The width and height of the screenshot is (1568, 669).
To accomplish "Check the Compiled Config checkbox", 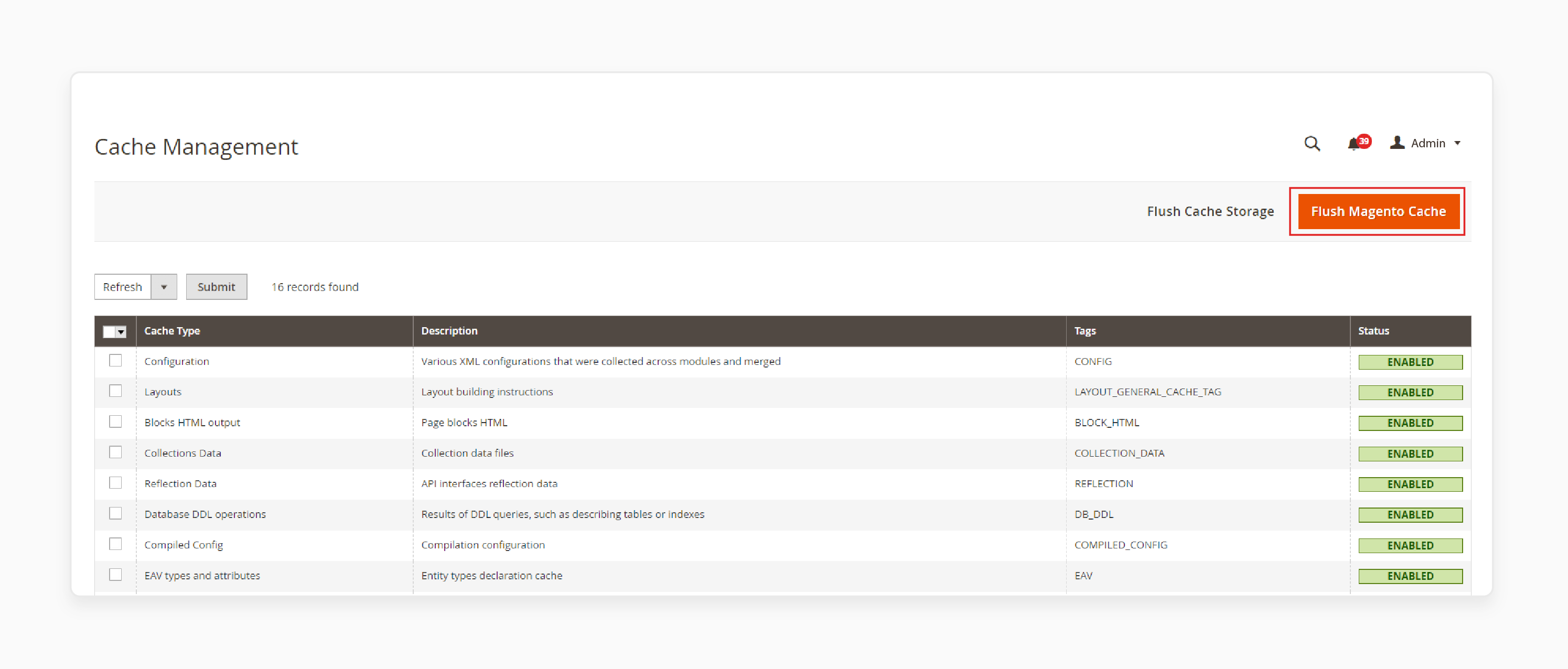I will pos(115,544).
